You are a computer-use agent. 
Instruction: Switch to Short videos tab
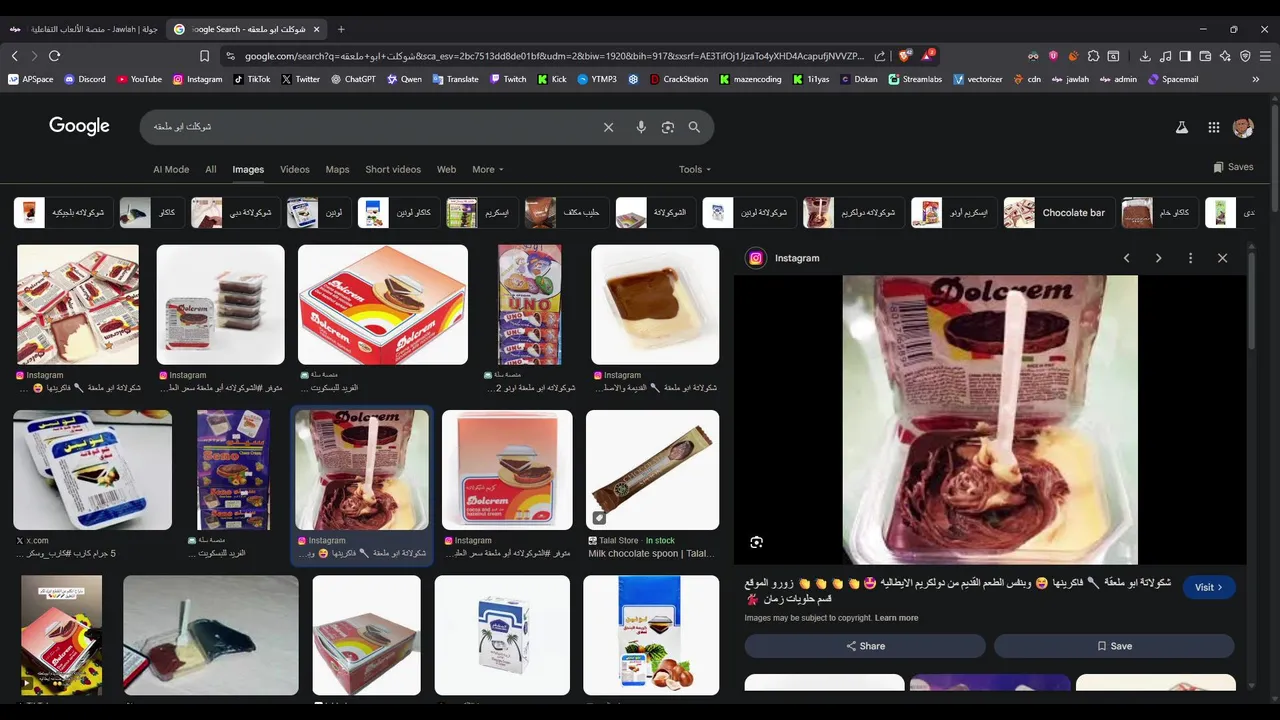pyautogui.click(x=393, y=169)
